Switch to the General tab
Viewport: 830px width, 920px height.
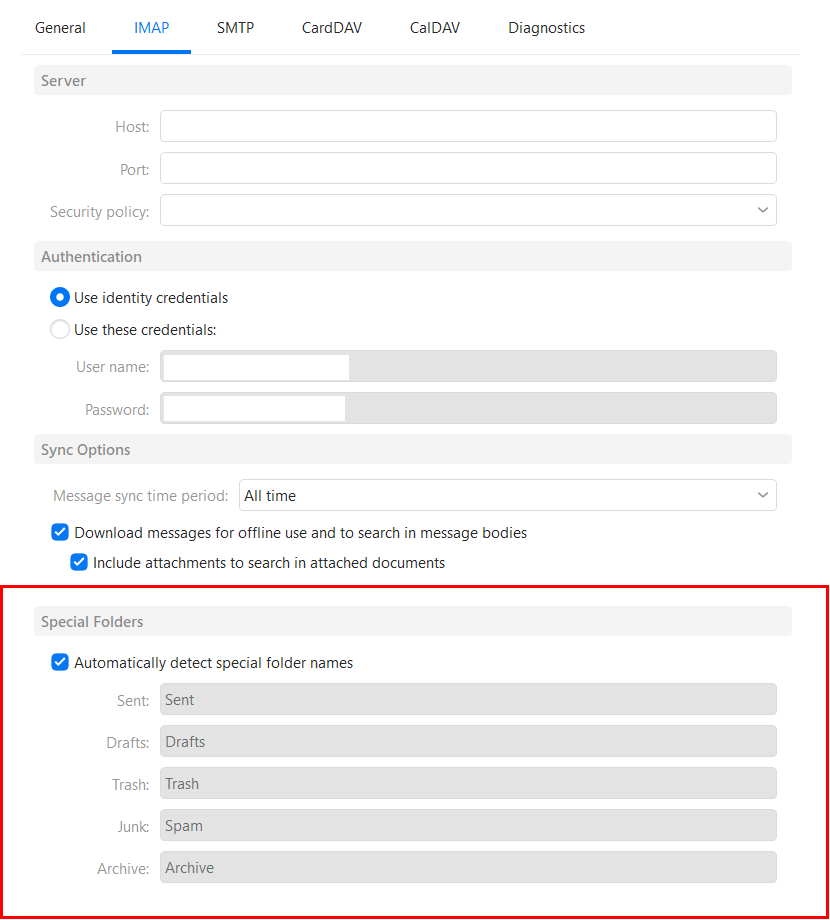click(x=60, y=28)
